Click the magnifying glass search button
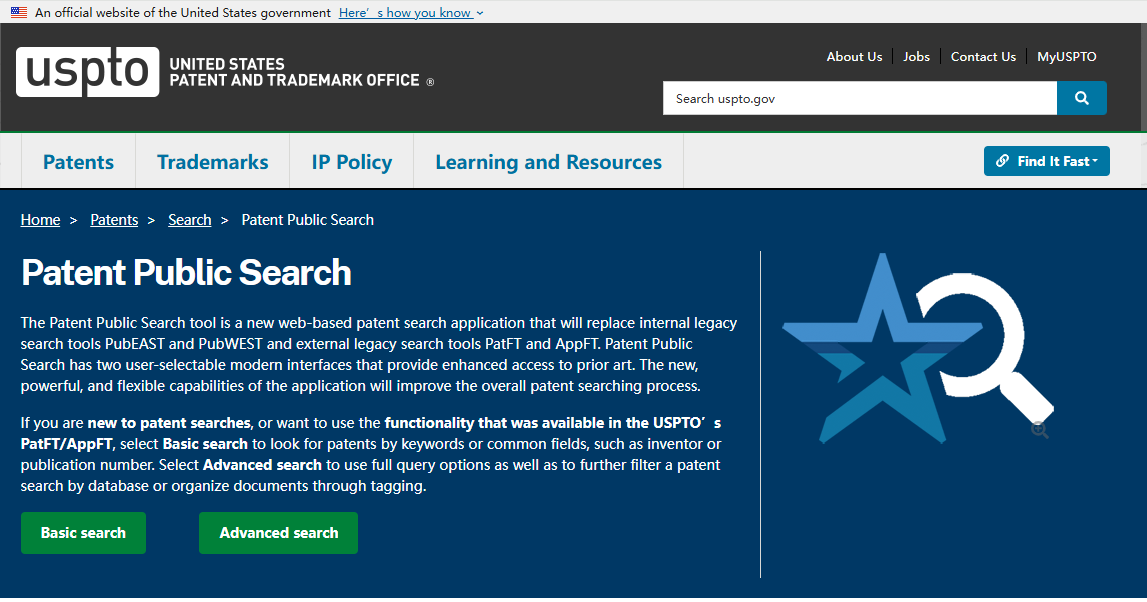The image size is (1147, 602). (1081, 98)
